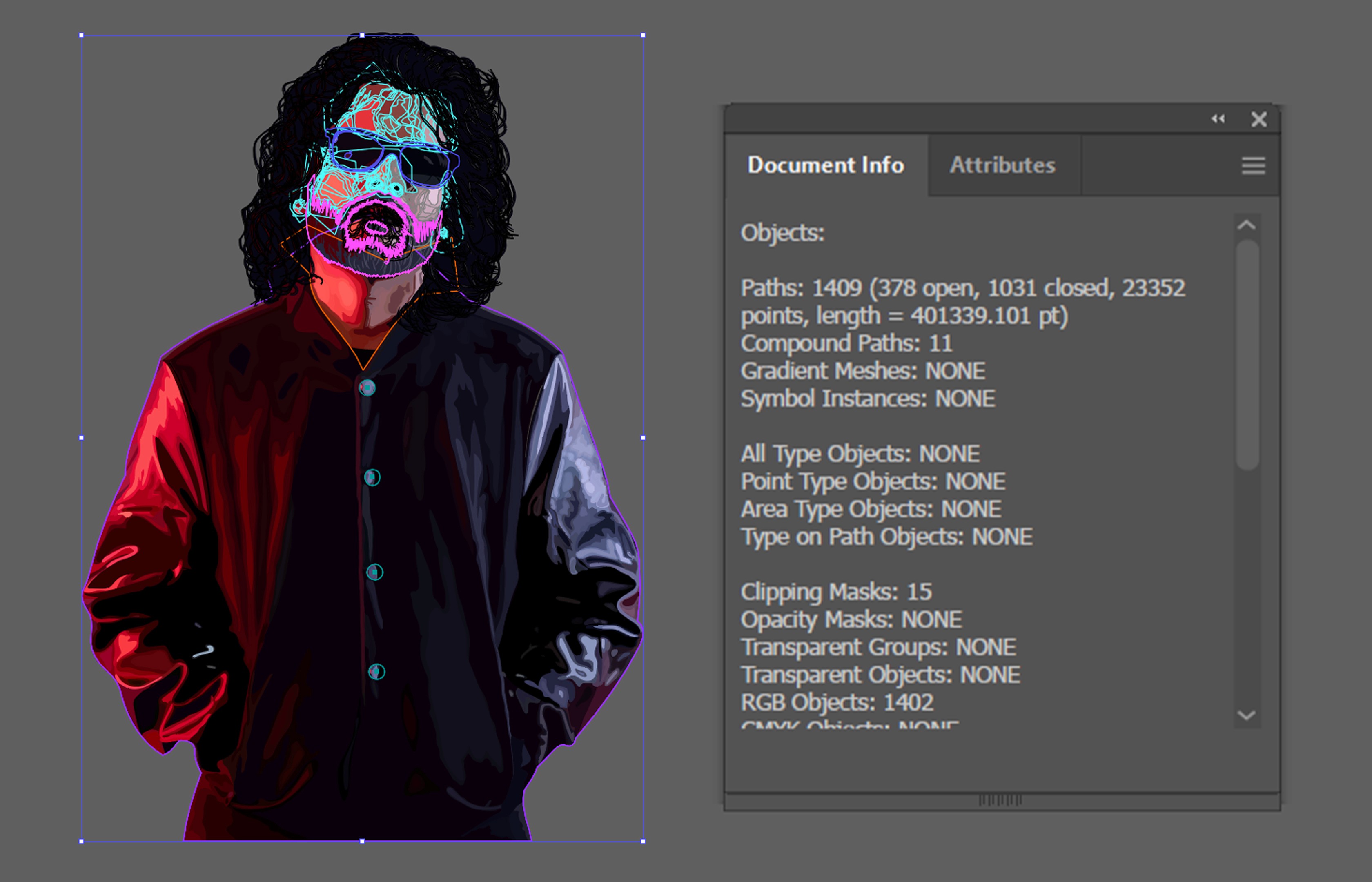Collapse the panel with the double-arrow icon

(1218, 119)
